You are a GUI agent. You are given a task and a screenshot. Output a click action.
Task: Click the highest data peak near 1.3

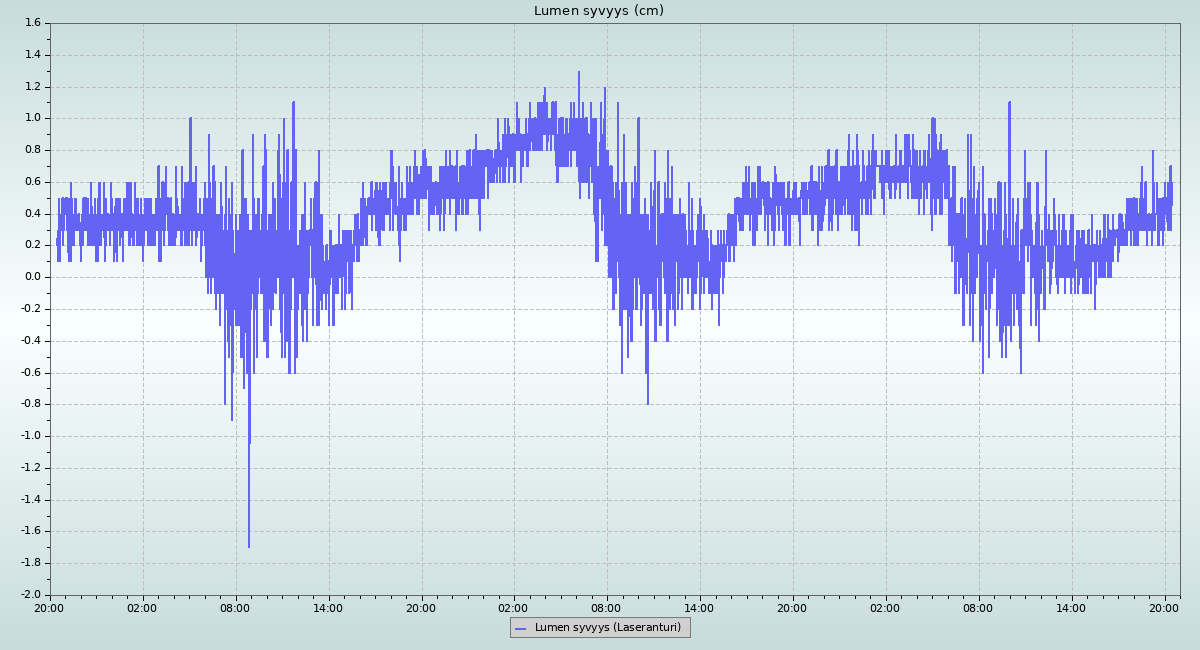pos(578,74)
